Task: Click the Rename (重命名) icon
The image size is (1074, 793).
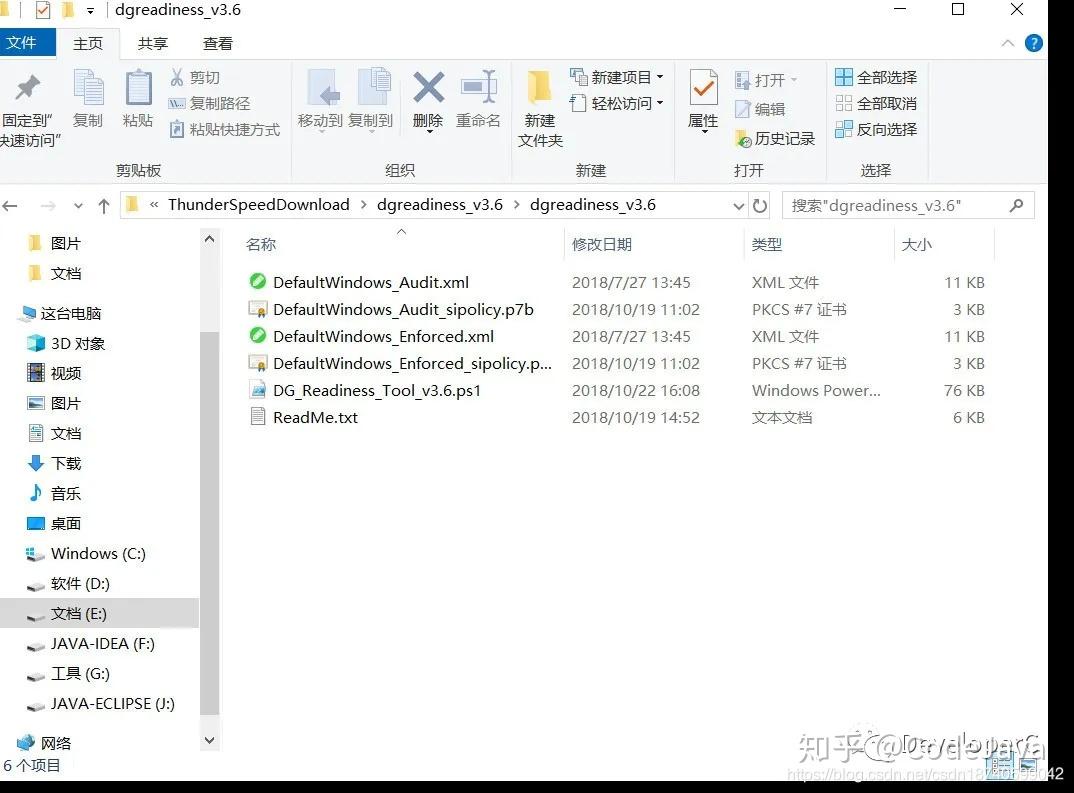Action: pos(478,88)
